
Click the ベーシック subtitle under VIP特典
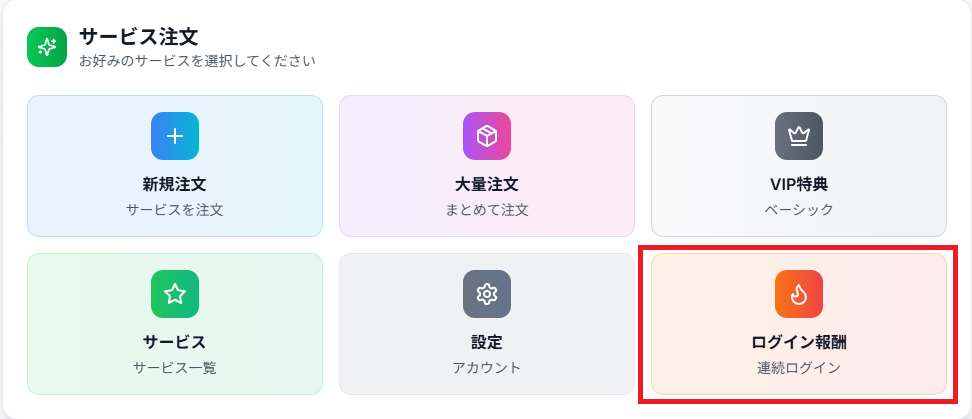point(799,210)
